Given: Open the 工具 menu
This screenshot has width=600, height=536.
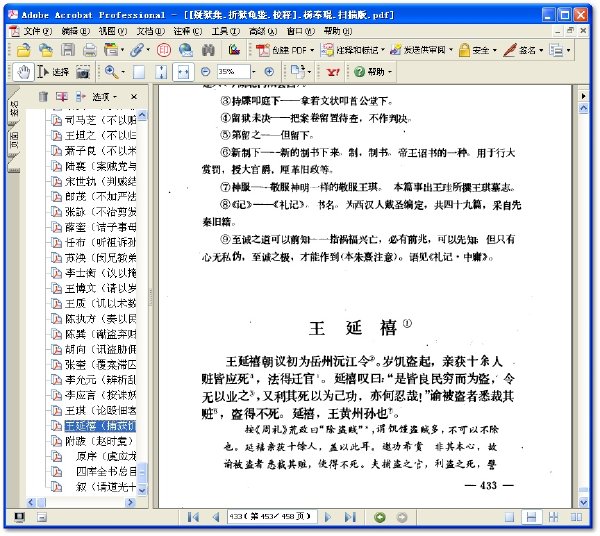Looking at the screenshot, I should (x=226, y=31).
